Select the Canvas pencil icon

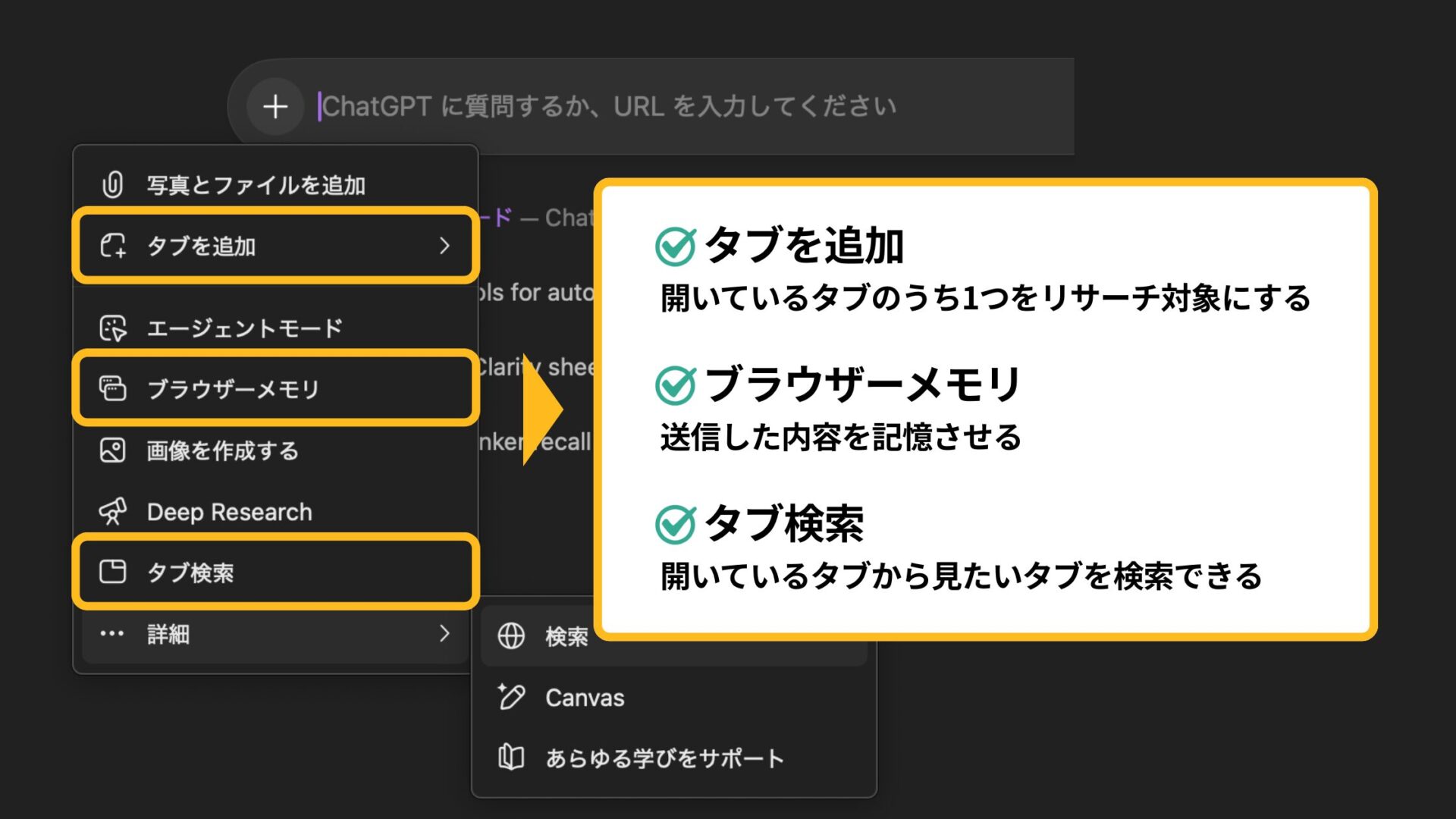point(513,697)
